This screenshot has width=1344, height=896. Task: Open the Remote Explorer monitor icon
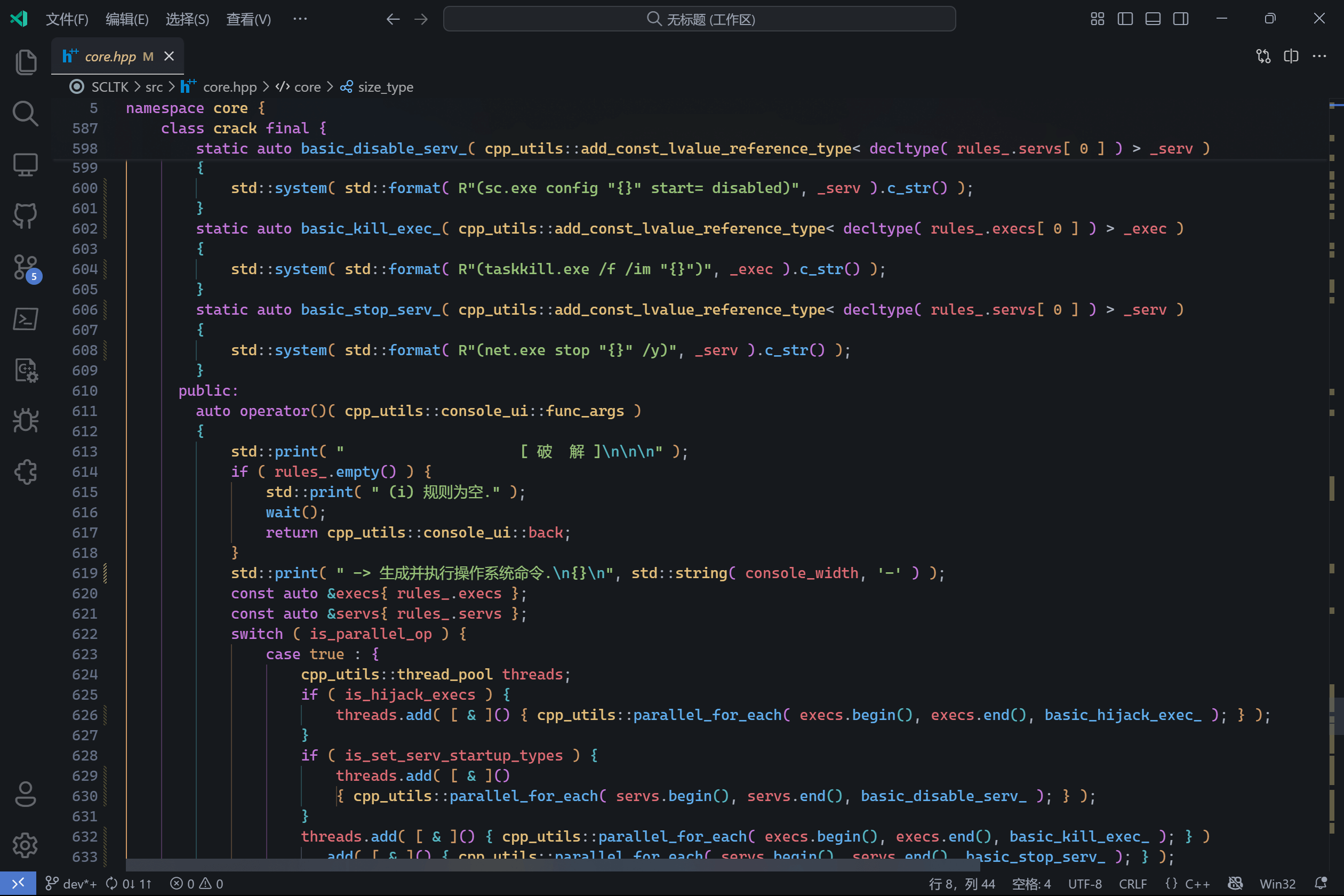pos(25,165)
